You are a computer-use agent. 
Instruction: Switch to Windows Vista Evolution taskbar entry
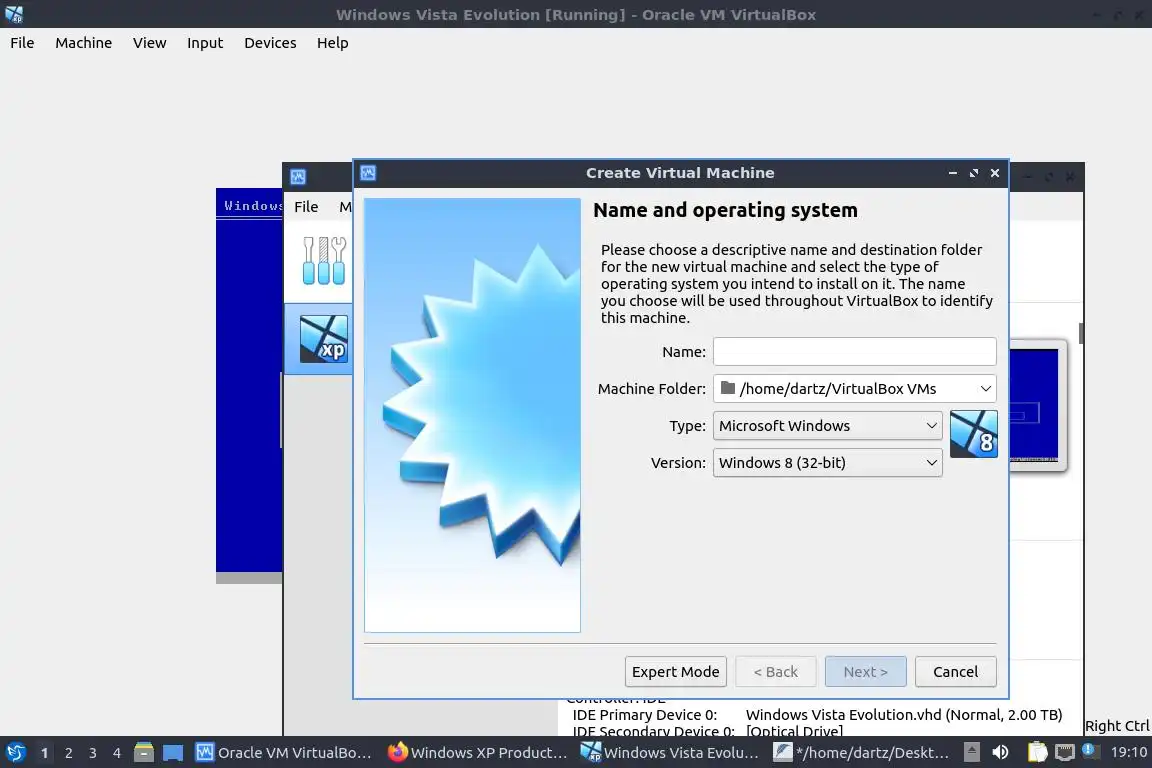(669, 753)
